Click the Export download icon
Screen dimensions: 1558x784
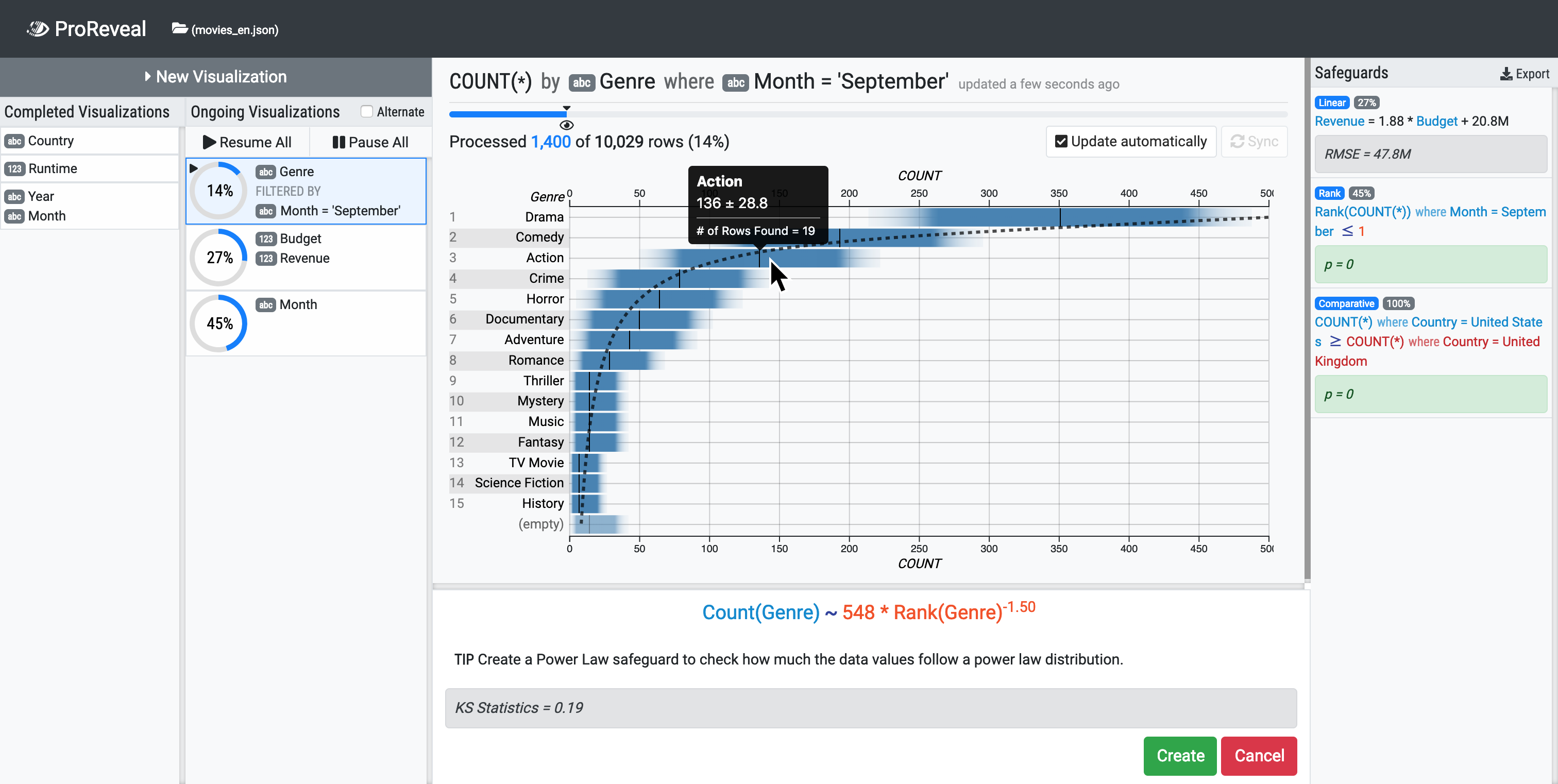pos(1506,74)
